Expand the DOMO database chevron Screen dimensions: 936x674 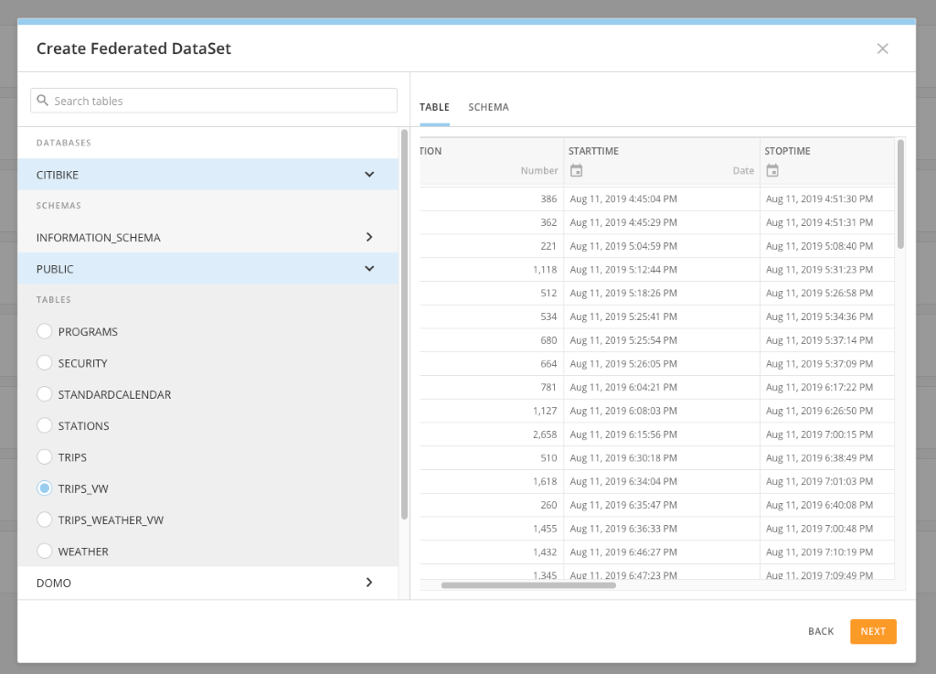tap(370, 582)
